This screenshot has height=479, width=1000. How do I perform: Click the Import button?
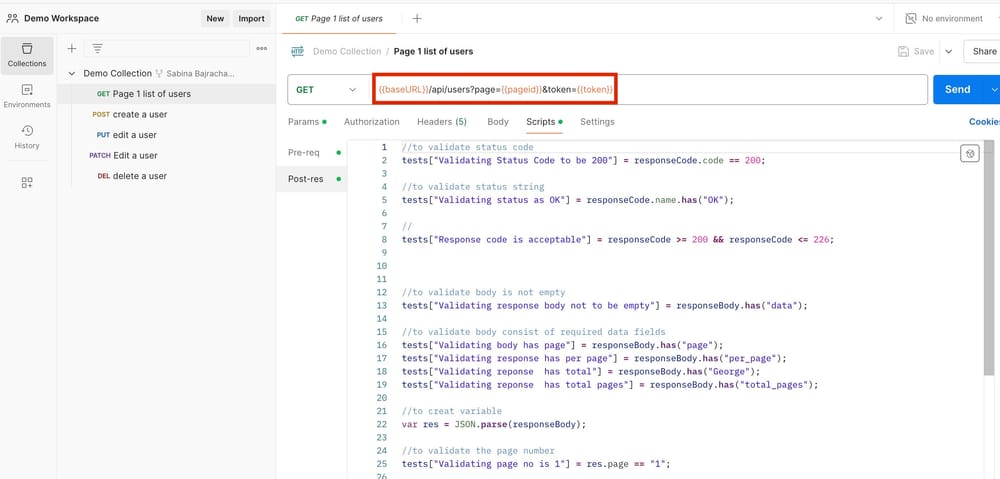[x=251, y=18]
